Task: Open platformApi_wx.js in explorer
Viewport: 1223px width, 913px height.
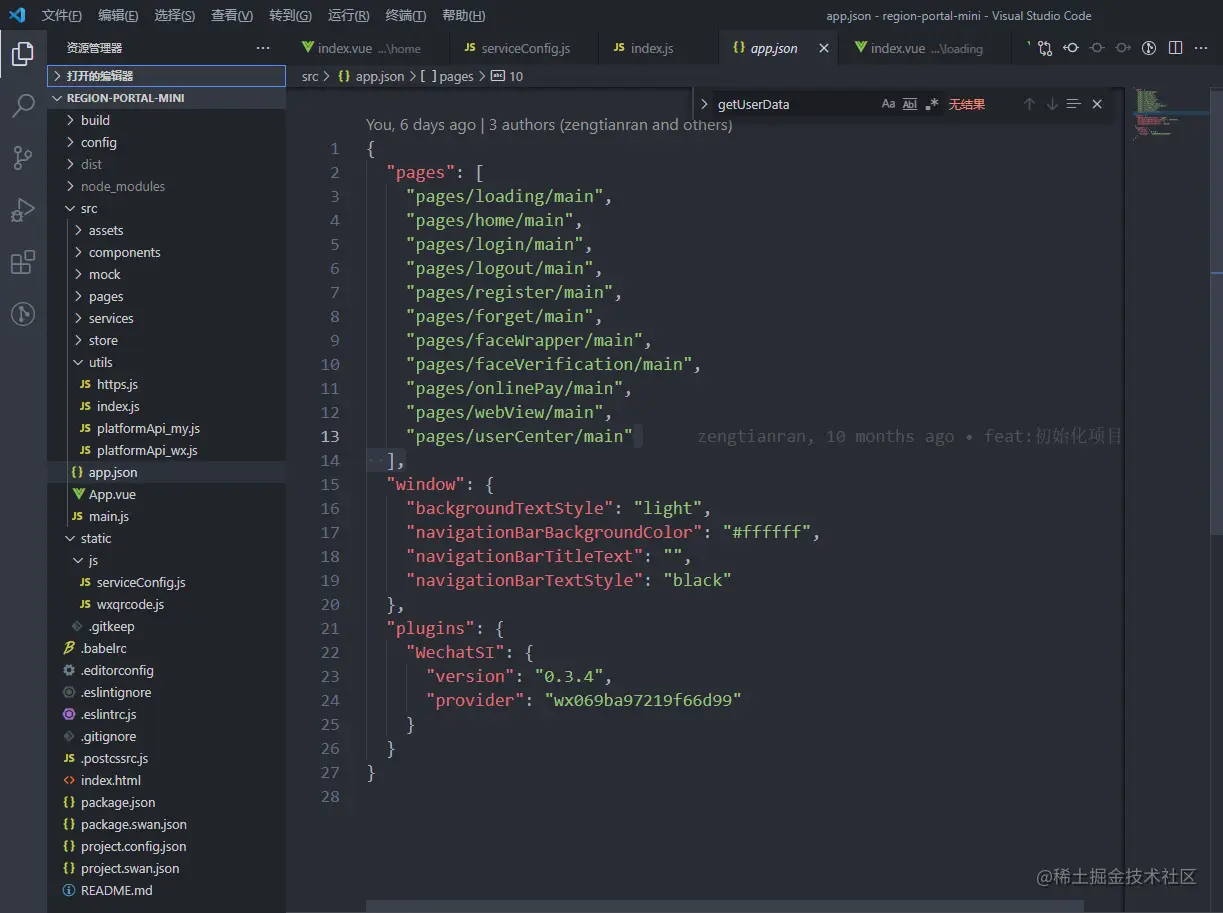Action: coord(166,450)
